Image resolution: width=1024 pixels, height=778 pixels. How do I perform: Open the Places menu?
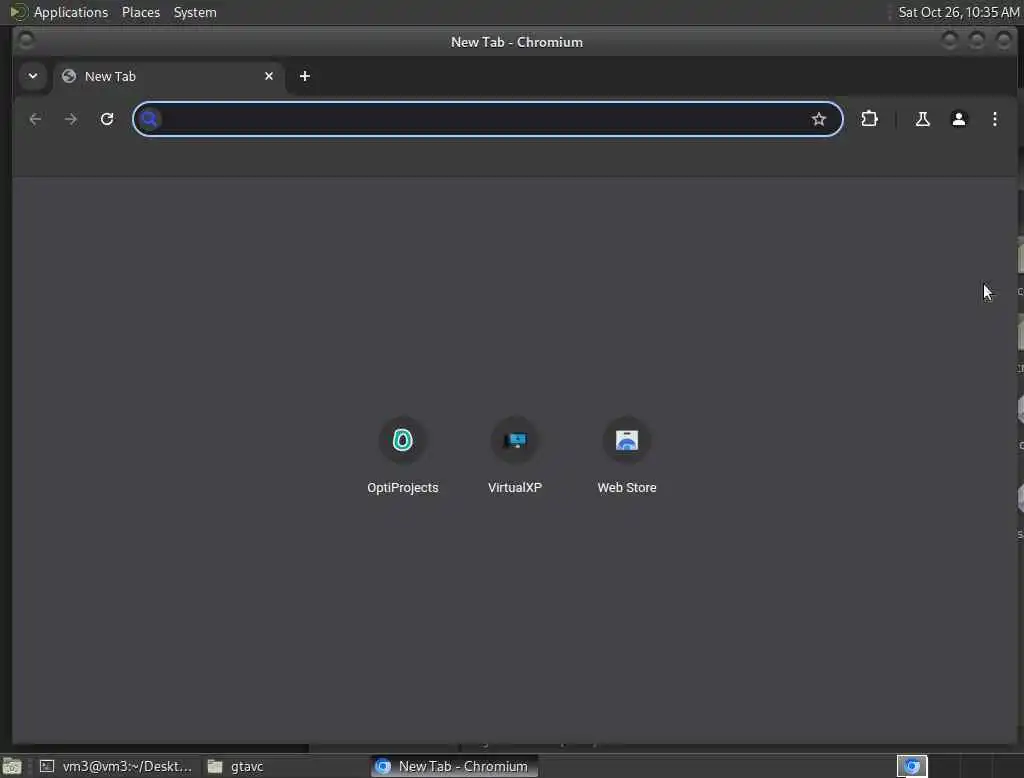[x=141, y=12]
